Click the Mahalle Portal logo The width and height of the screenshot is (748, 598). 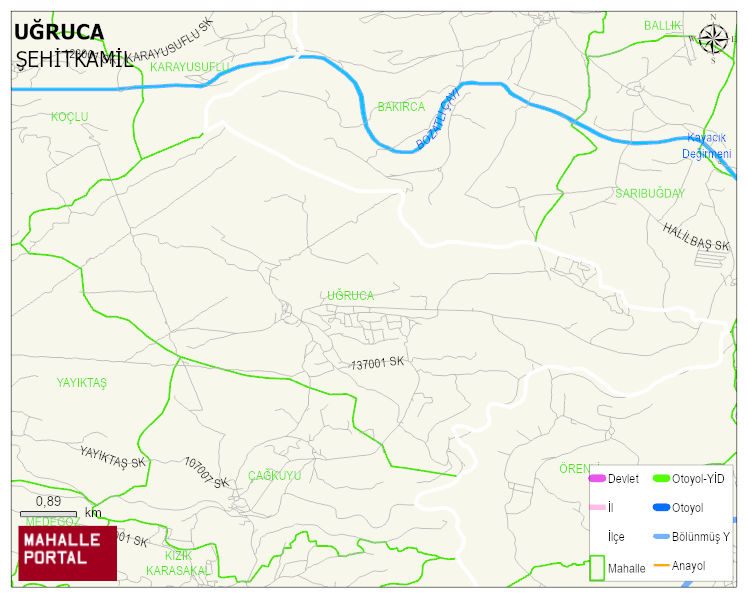68,553
